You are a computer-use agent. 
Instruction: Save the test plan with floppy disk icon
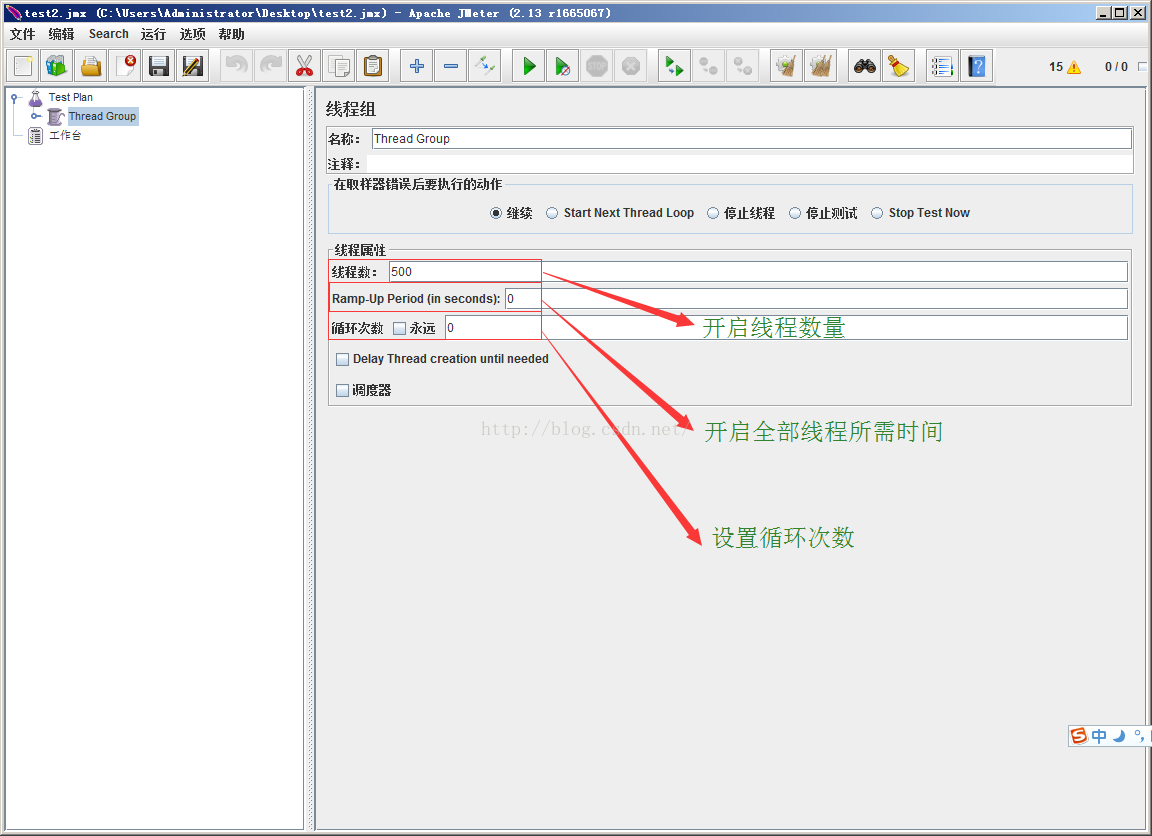pos(159,66)
